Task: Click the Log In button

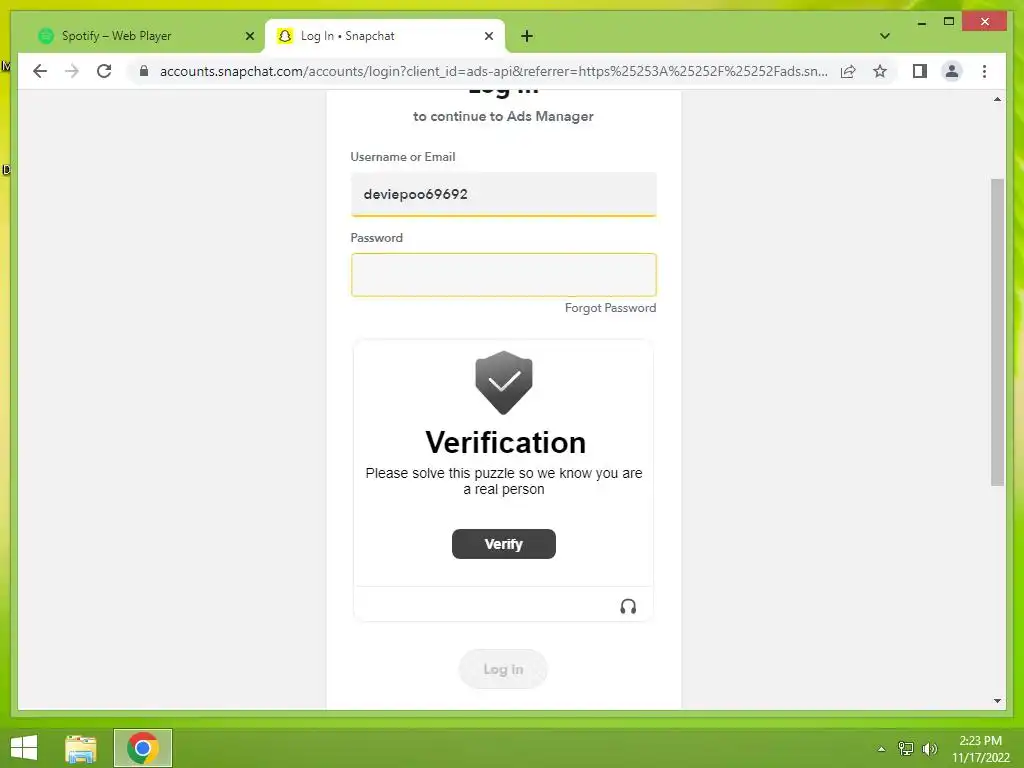Action: [x=503, y=669]
